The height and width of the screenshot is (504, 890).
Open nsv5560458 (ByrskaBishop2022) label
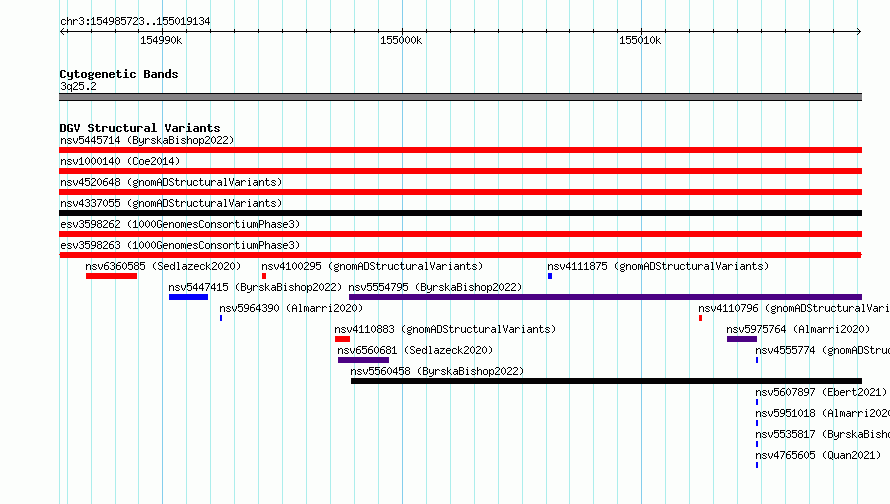click(437, 371)
